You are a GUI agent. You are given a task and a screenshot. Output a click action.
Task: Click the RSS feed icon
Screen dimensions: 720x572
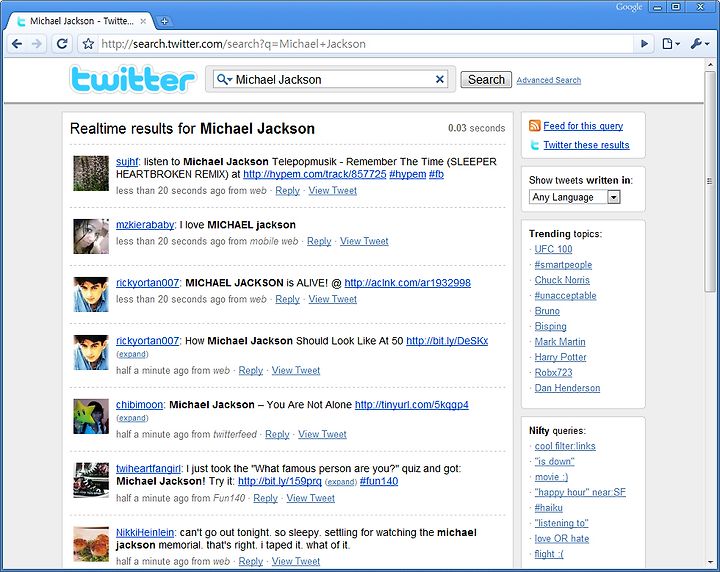pyautogui.click(x=534, y=125)
